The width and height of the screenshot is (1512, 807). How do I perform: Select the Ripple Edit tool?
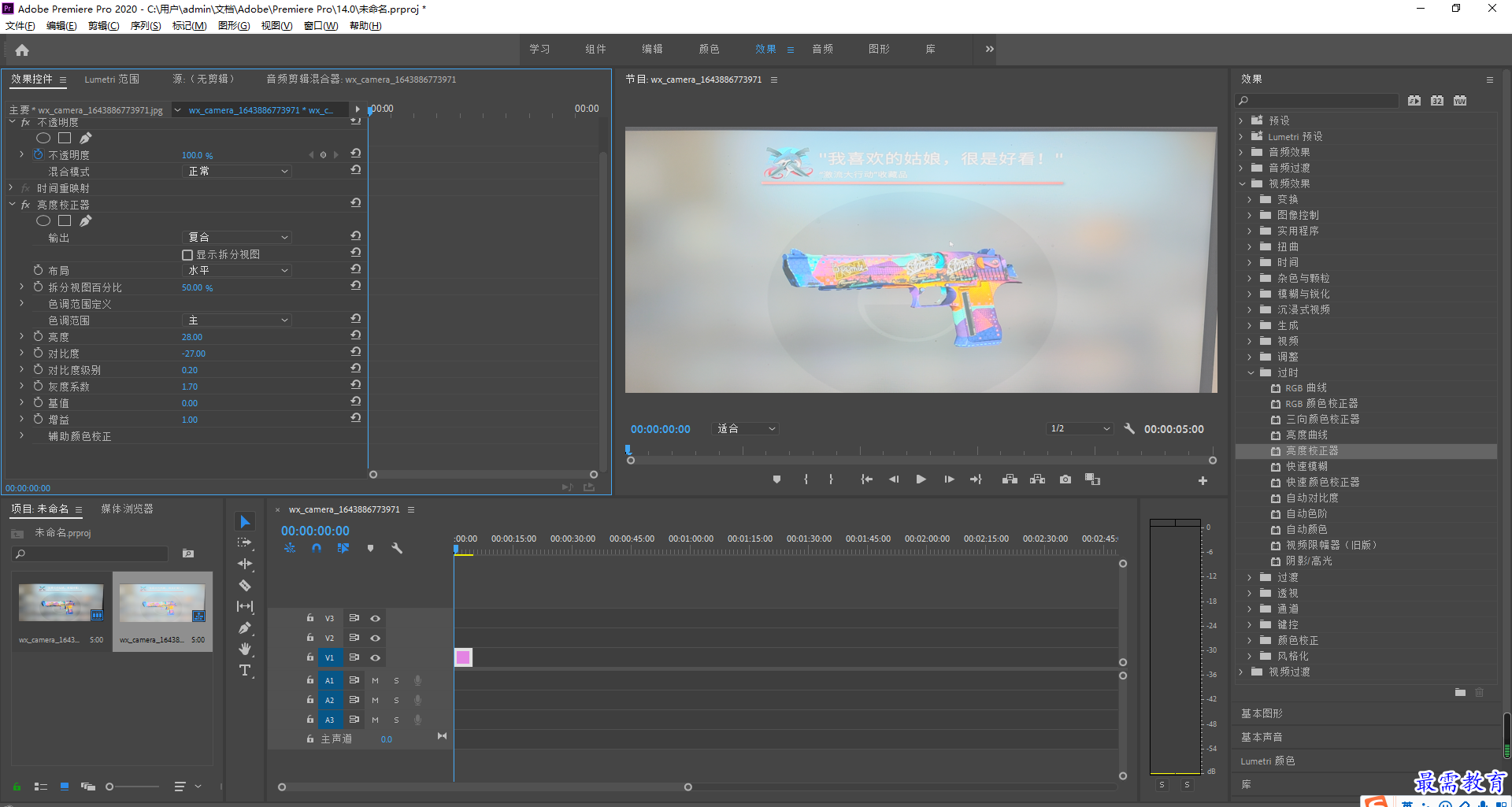tap(245, 564)
